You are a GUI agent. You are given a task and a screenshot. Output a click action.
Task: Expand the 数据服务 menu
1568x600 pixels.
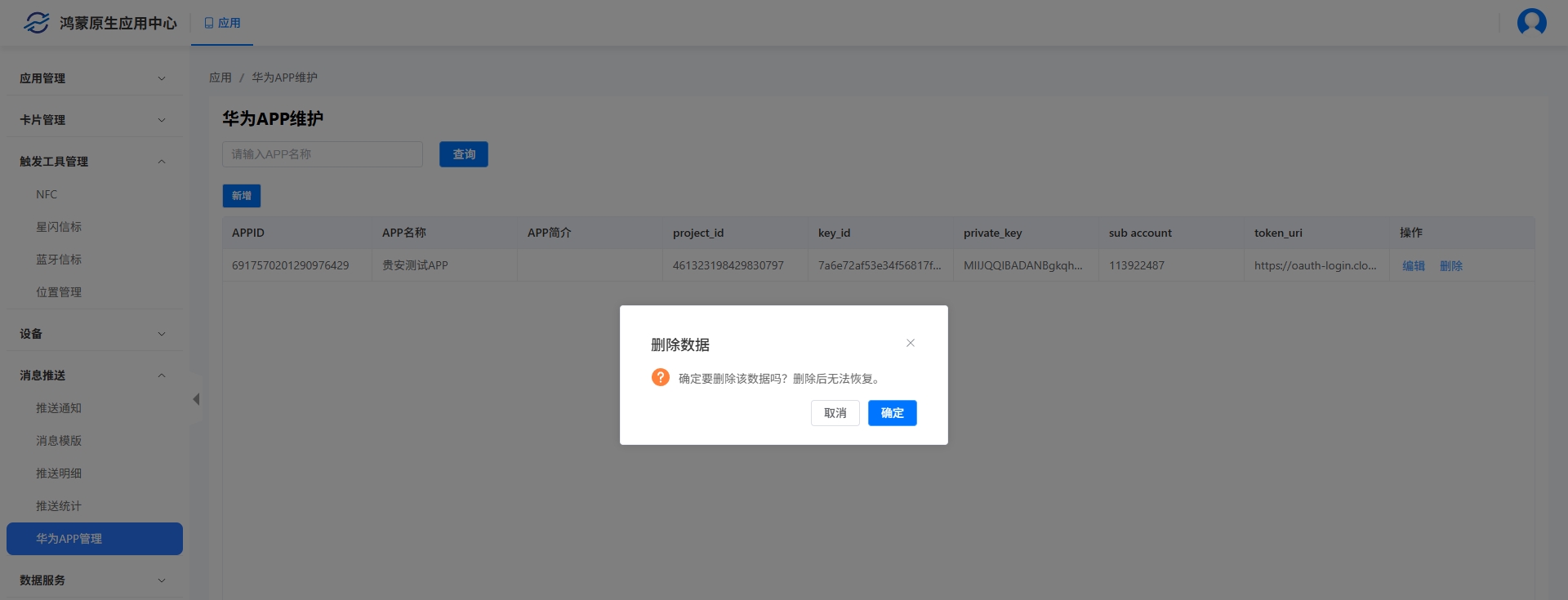pos(94,580)
